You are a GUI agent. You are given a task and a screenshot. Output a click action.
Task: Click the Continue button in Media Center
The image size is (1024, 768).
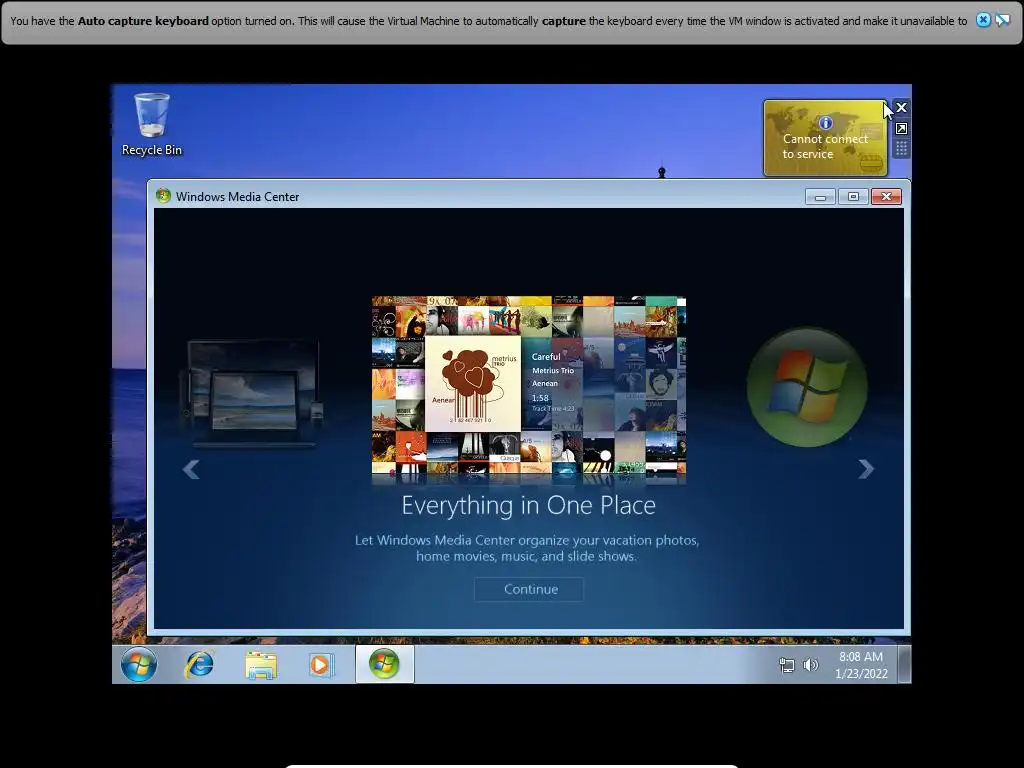[529, 589]
